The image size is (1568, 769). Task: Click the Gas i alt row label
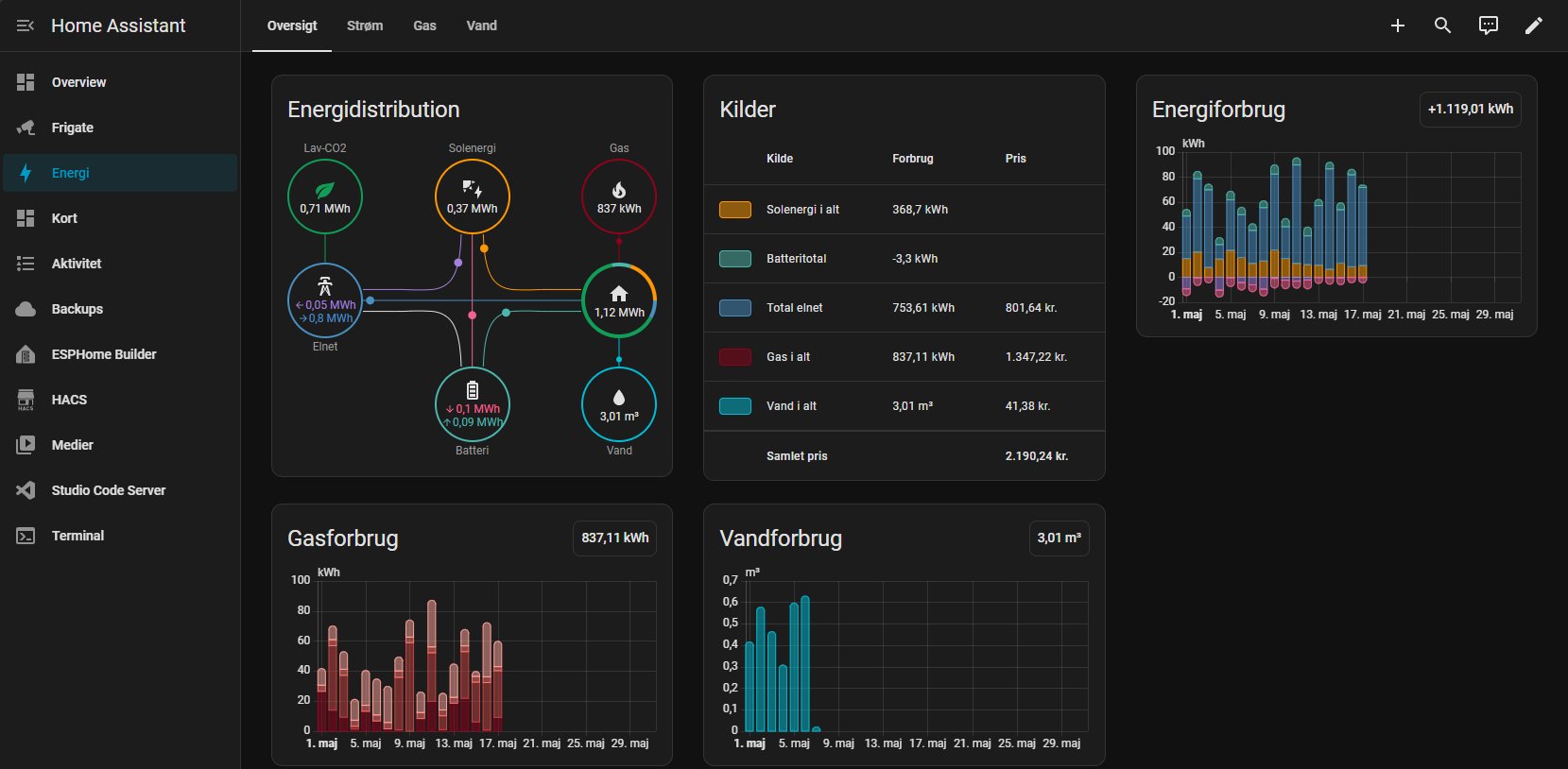point(788,357)
